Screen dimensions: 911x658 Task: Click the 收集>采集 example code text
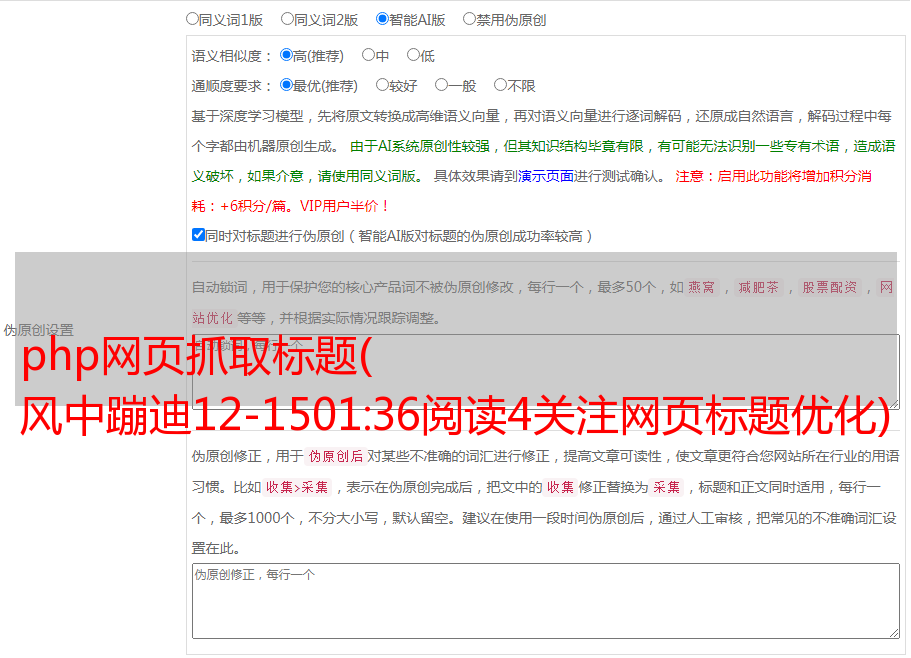tap(297, 487)
